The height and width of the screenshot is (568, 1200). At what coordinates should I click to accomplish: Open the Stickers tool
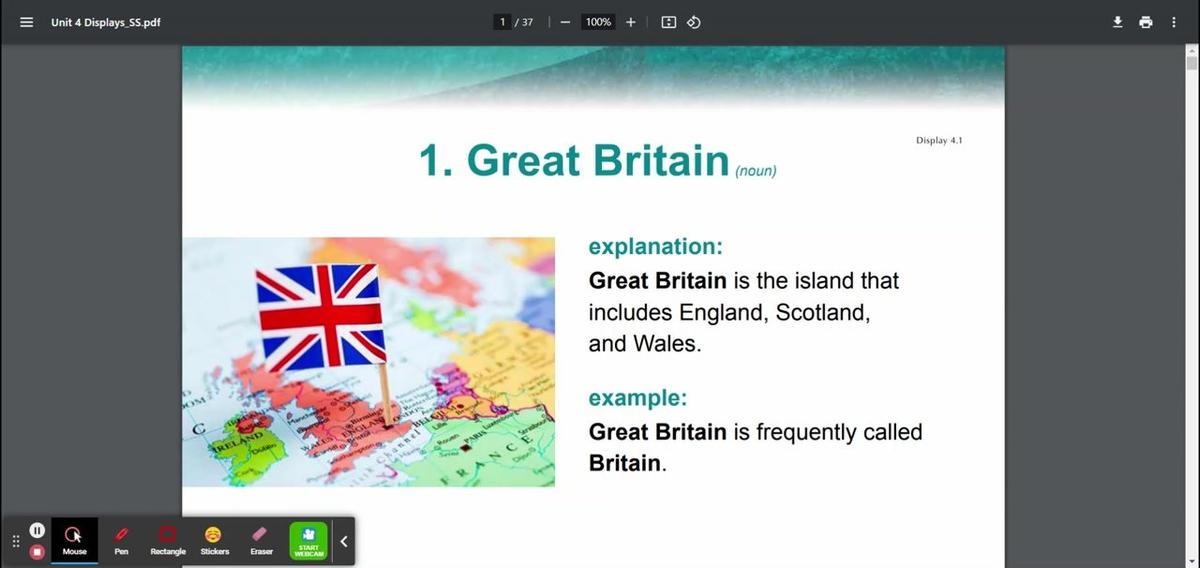pos(214,540)
